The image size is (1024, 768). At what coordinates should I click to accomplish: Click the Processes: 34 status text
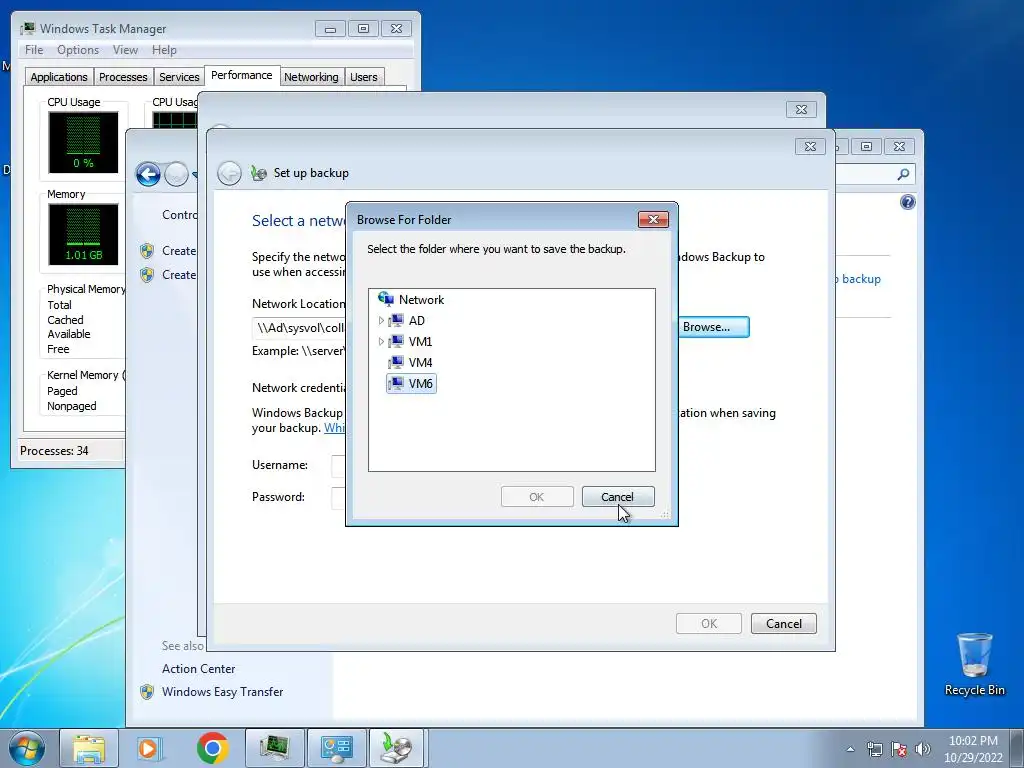pyautogui.click(x=54, y=451)
